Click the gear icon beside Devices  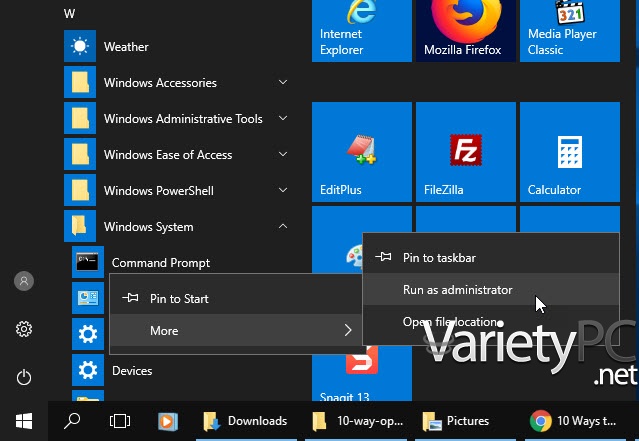click(x=88, y=370)
